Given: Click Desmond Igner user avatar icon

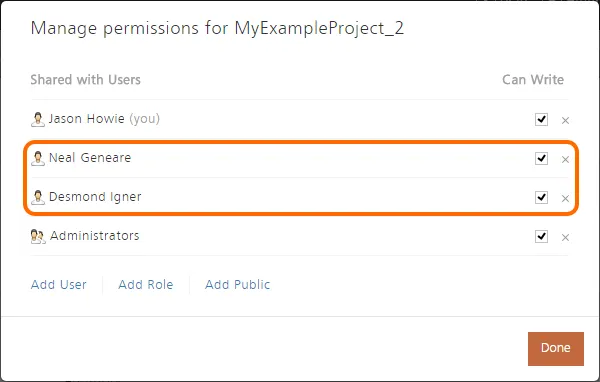Looking at the screenshot, I should click(38, 198).
